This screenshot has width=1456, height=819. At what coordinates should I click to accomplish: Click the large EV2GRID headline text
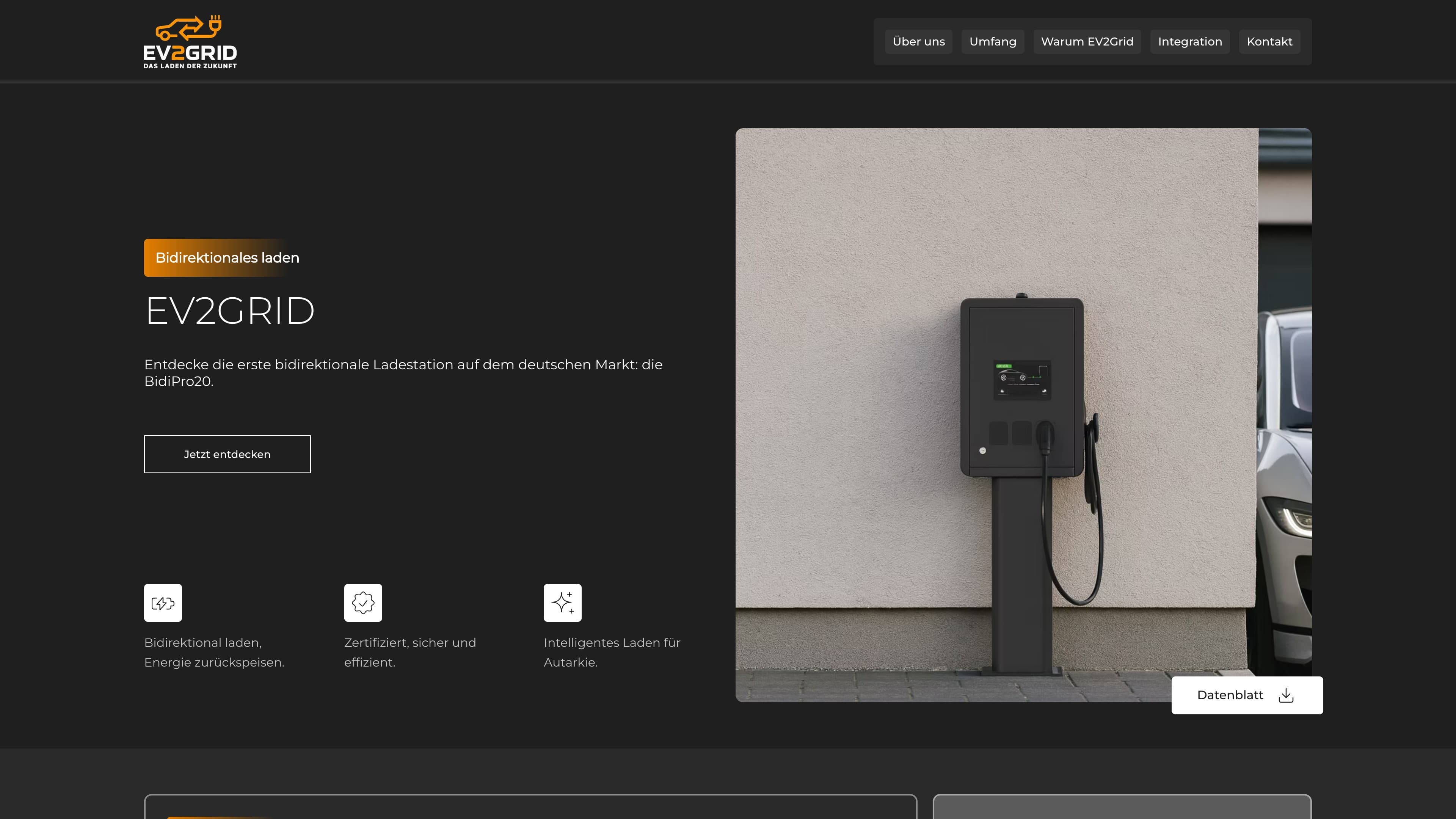[x=229, y=311]
